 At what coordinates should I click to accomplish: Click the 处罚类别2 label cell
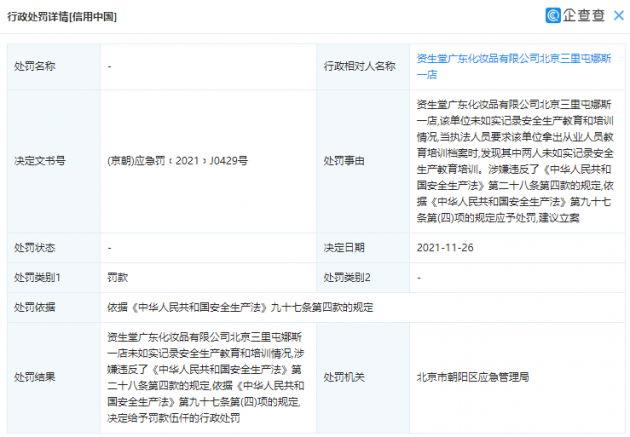click(x=363, y=278)
